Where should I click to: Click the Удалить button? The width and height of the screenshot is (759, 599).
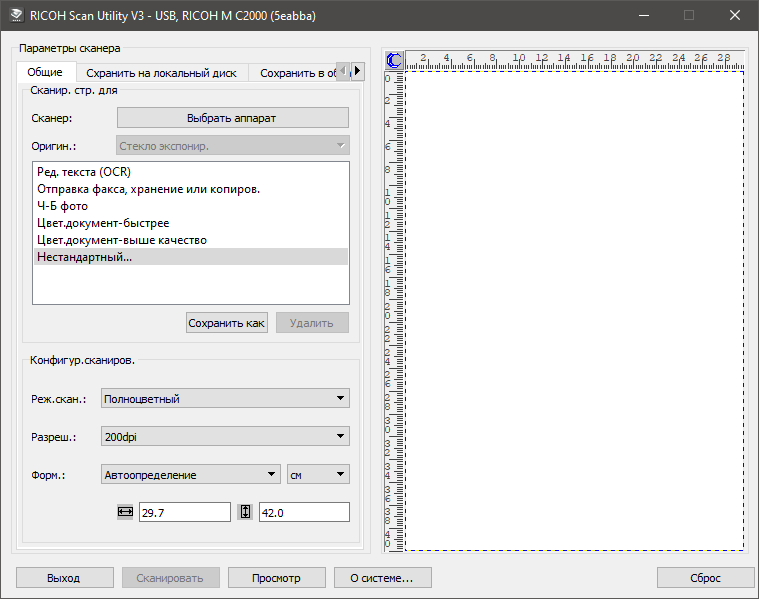(x=312, y=323)
